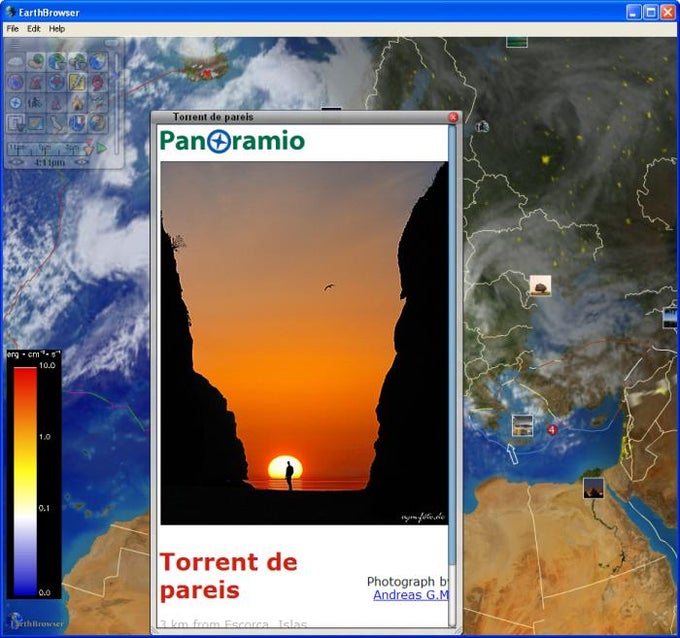Viewport: 680px width, 638px height.
Task: Select the blue globe with white clouds icon
Action: pyautogui.click(x=98, y=62)
